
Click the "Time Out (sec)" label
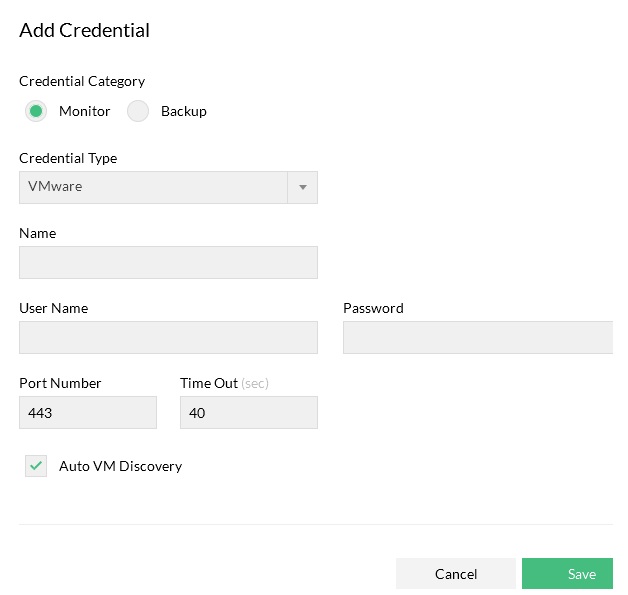224,383
